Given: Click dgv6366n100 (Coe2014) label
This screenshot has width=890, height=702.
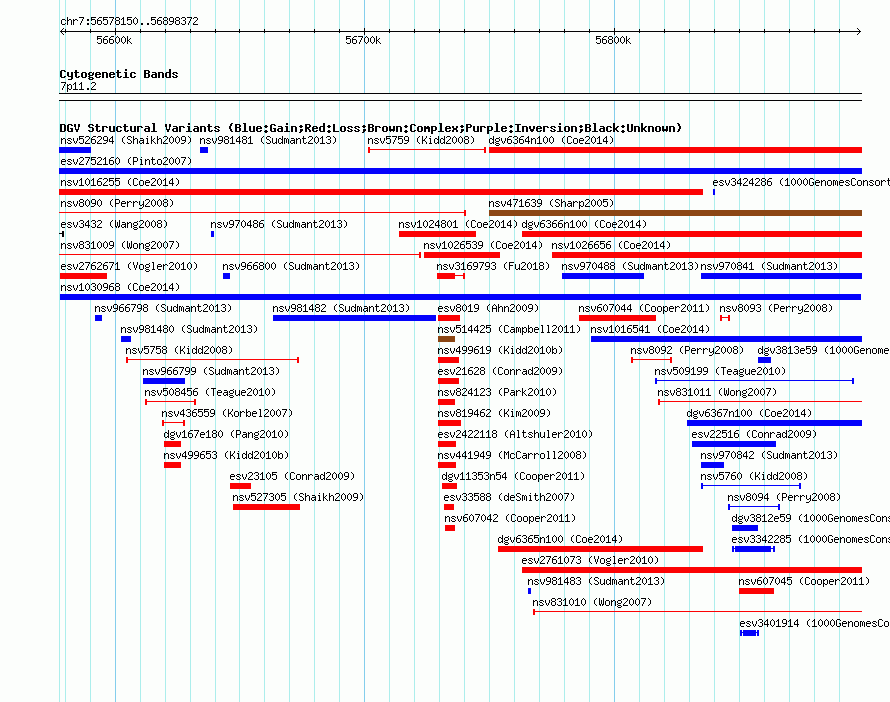Looking at the screenshot, I should click(x=584, y=224).
